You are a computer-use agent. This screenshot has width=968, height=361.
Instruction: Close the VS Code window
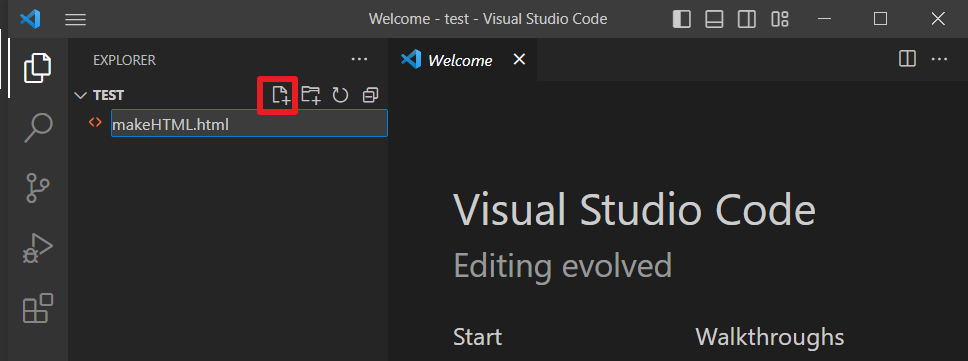938,19
